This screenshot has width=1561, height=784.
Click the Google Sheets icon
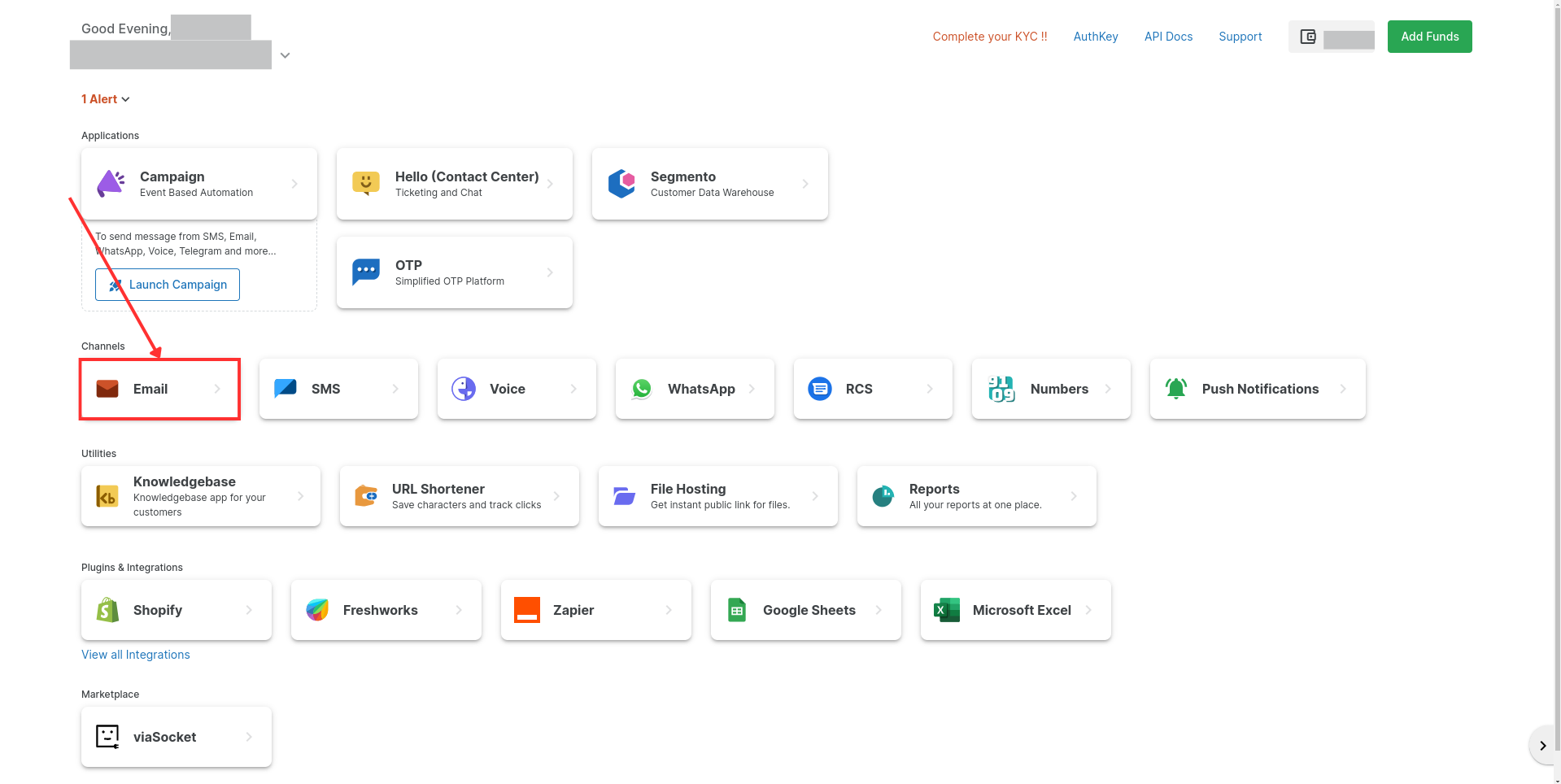tap(737, 610)
